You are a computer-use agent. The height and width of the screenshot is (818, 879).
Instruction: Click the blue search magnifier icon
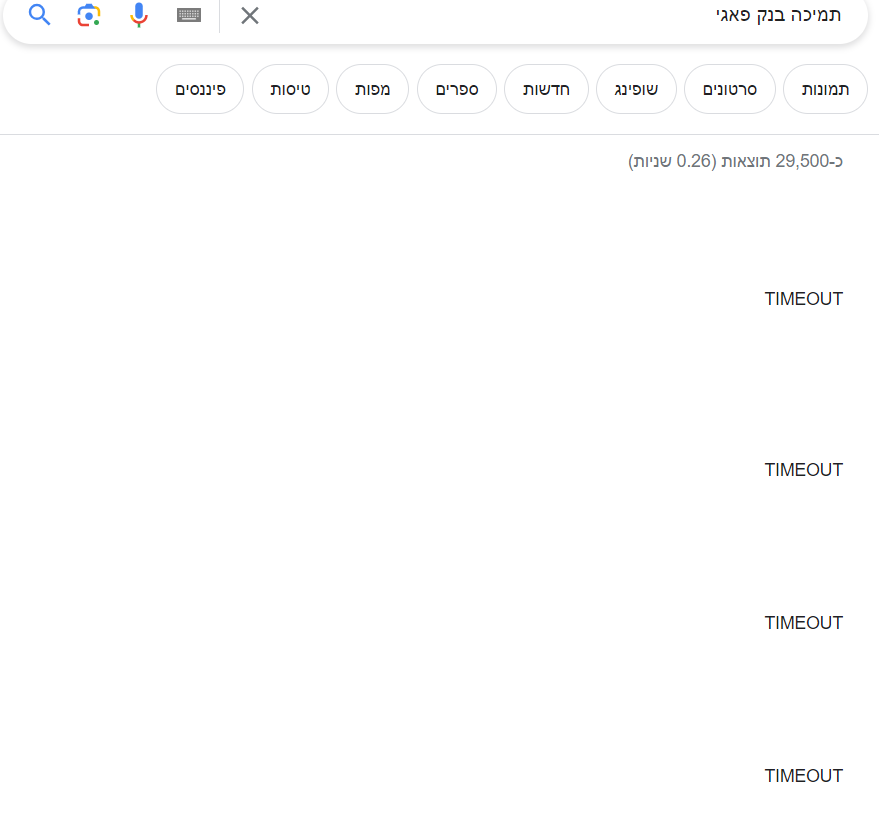point(39,15)
